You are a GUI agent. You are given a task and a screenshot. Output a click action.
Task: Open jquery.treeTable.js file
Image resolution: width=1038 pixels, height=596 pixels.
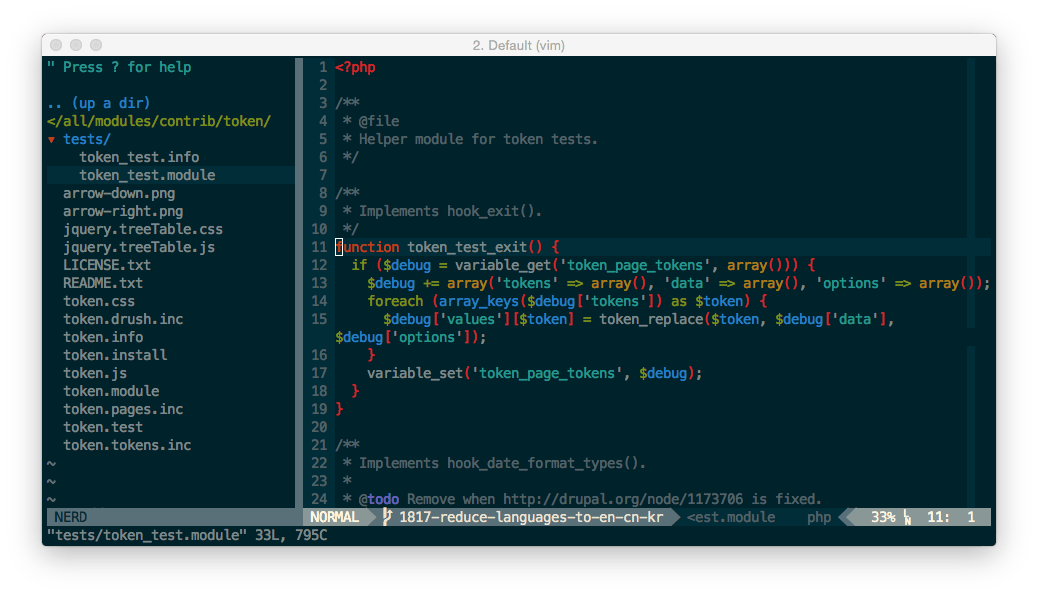pyautogui.click(x=139, y=247)
